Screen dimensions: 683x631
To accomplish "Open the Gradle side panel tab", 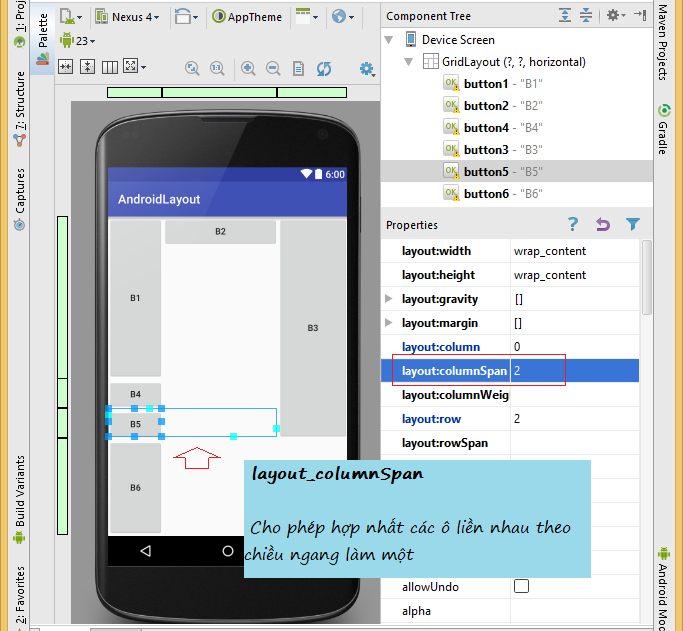I will 663,129.
